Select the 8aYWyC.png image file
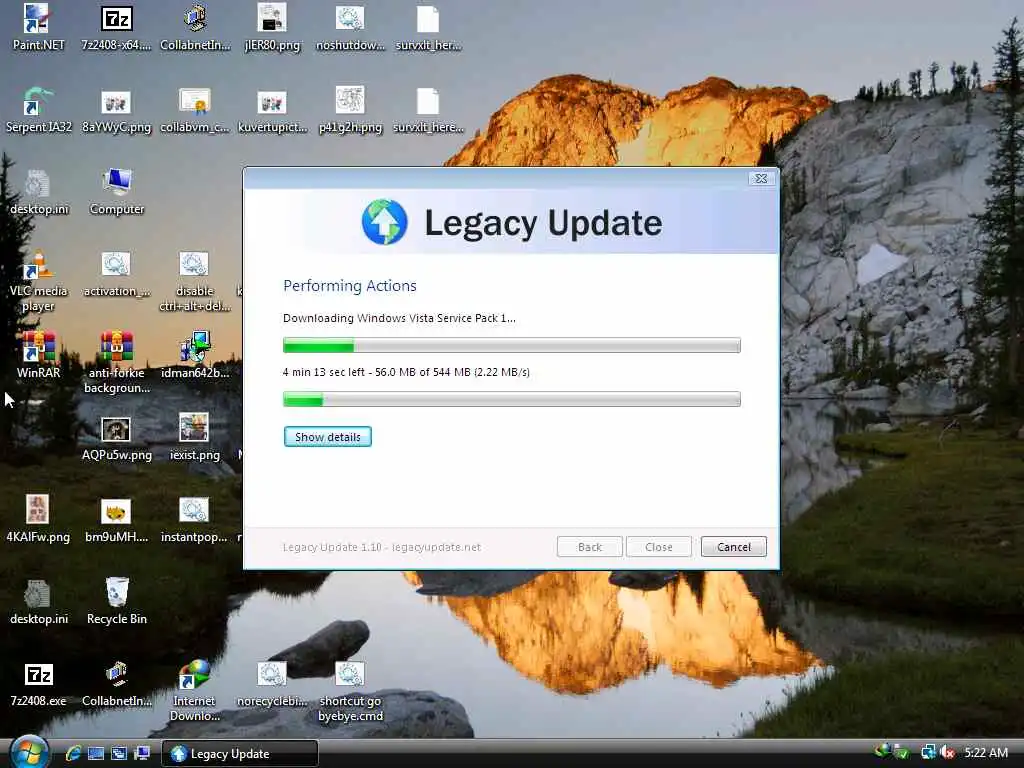Screen dimensions: 1024x768 [x=116, y=110]
